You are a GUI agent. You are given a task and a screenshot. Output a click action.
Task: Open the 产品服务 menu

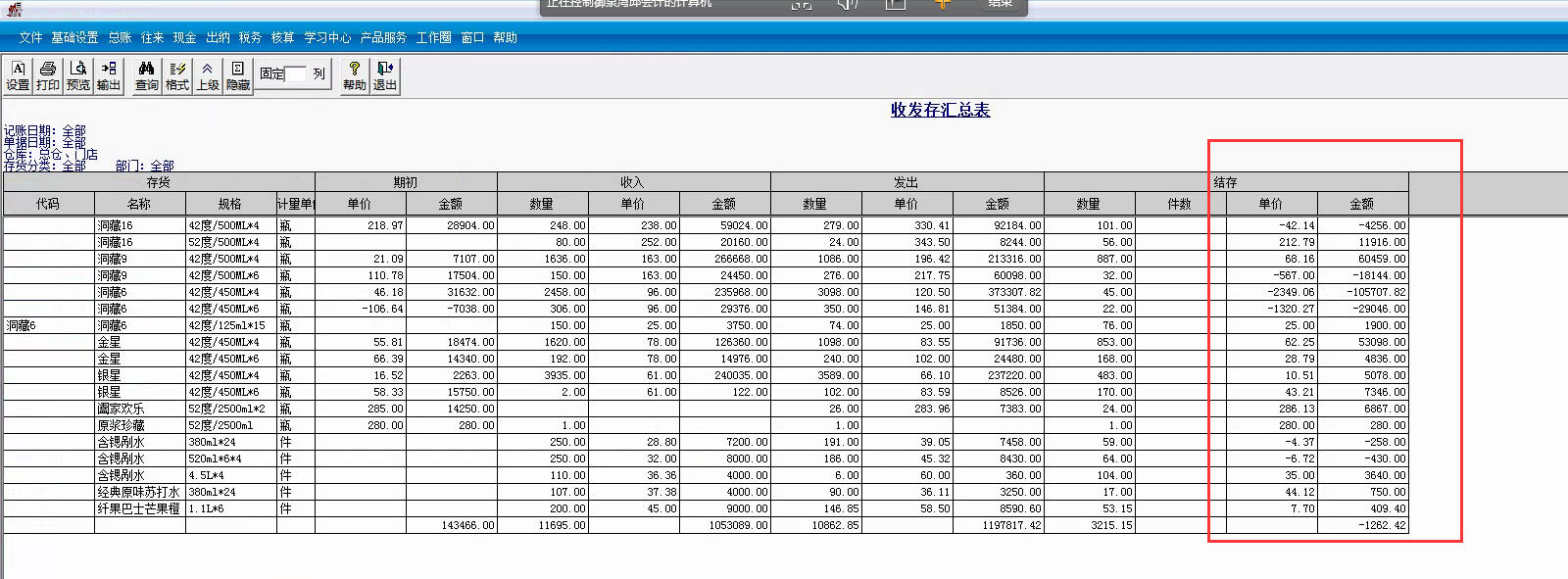[x=383, y=37]
